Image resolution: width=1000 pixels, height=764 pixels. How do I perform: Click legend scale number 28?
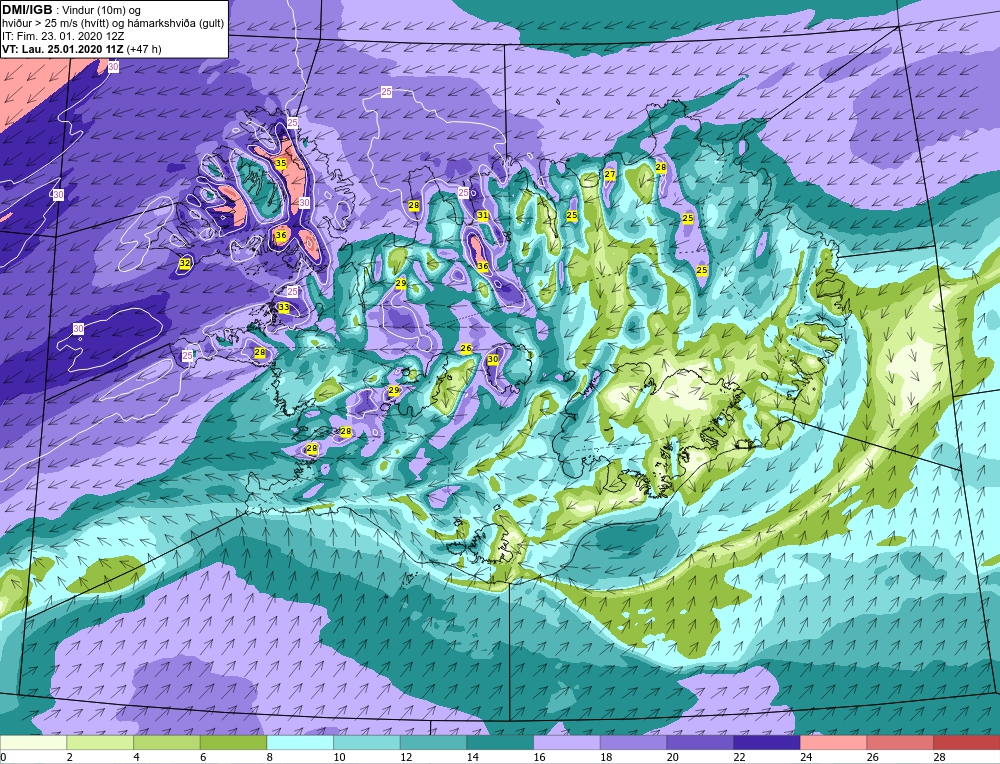click(x=939, y=757)
